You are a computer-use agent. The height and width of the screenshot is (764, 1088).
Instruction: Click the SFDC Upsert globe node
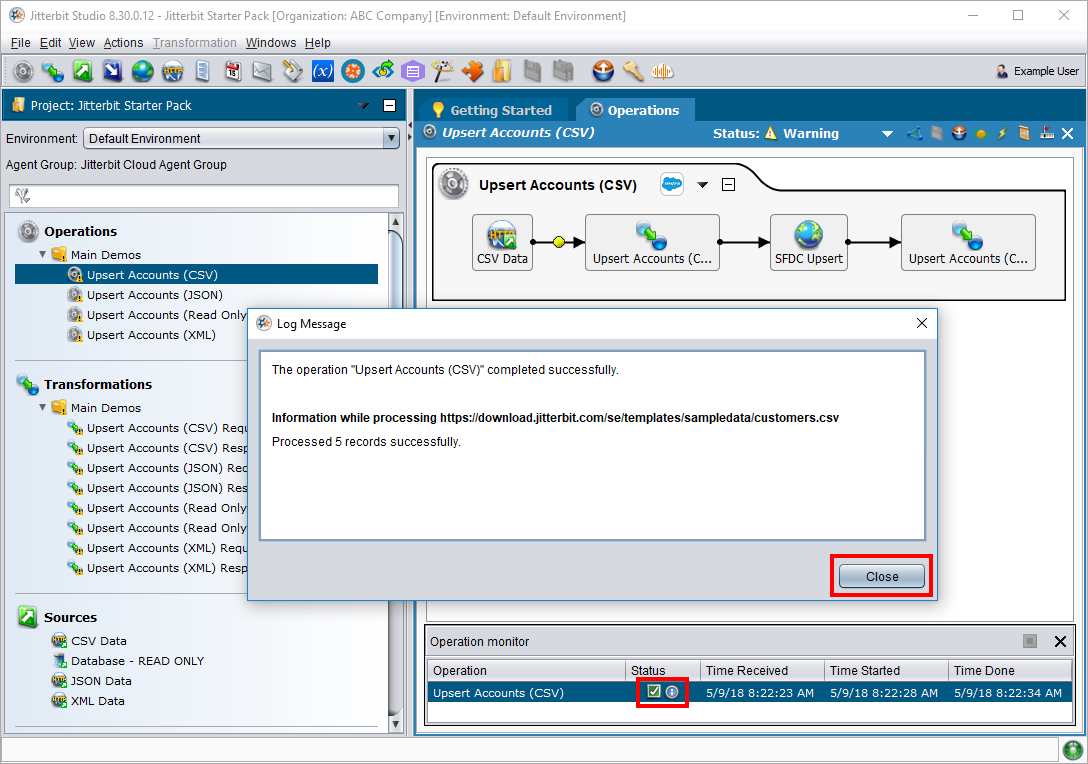tap(808, 242)
